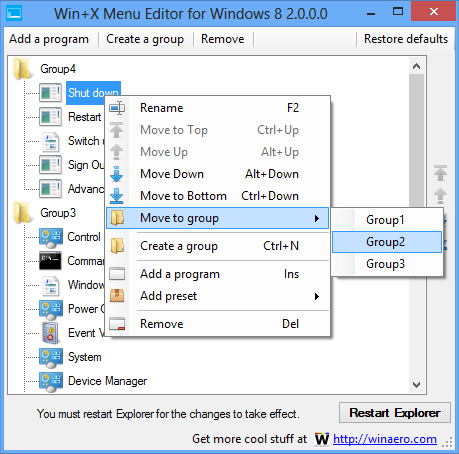Open the Move to group submenu arrow
The width and height of the screenshot is (459, 454).
[x=317, y=218]
